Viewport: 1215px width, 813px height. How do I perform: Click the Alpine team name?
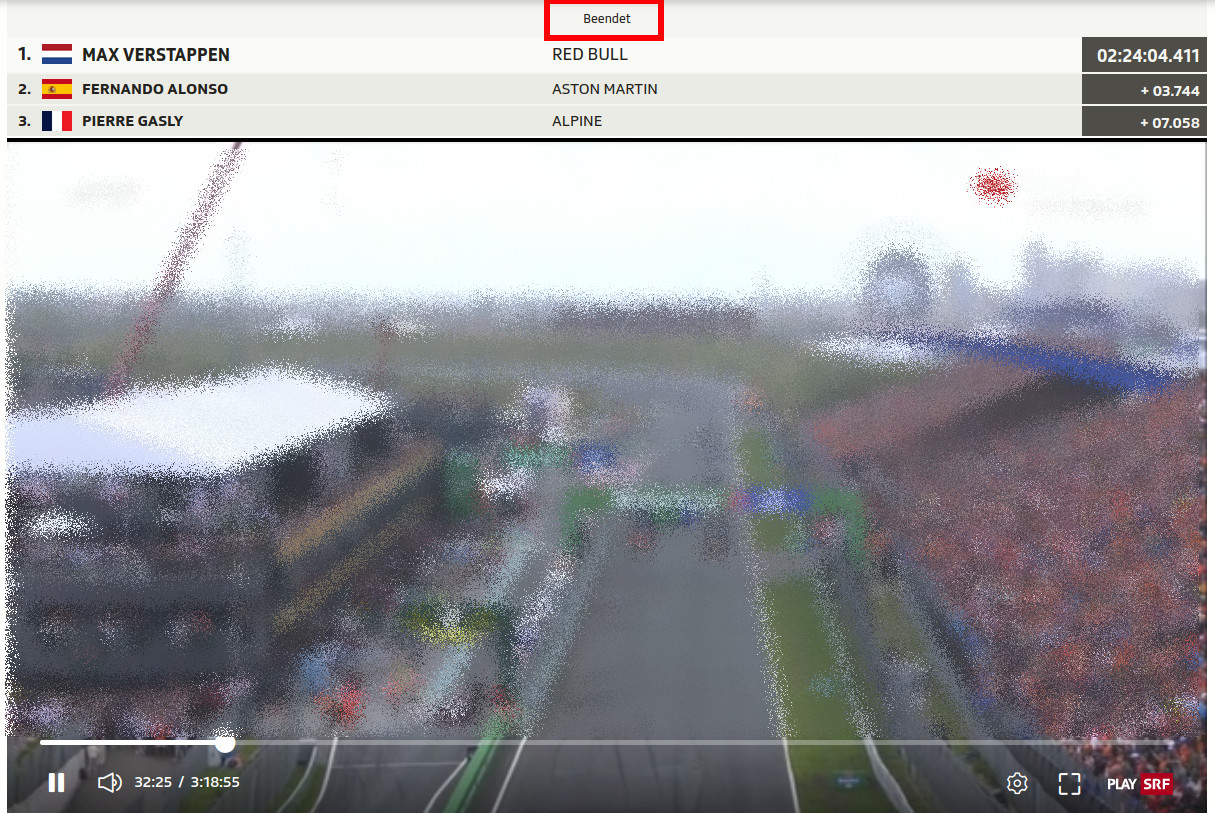click(x=577, y=121)
